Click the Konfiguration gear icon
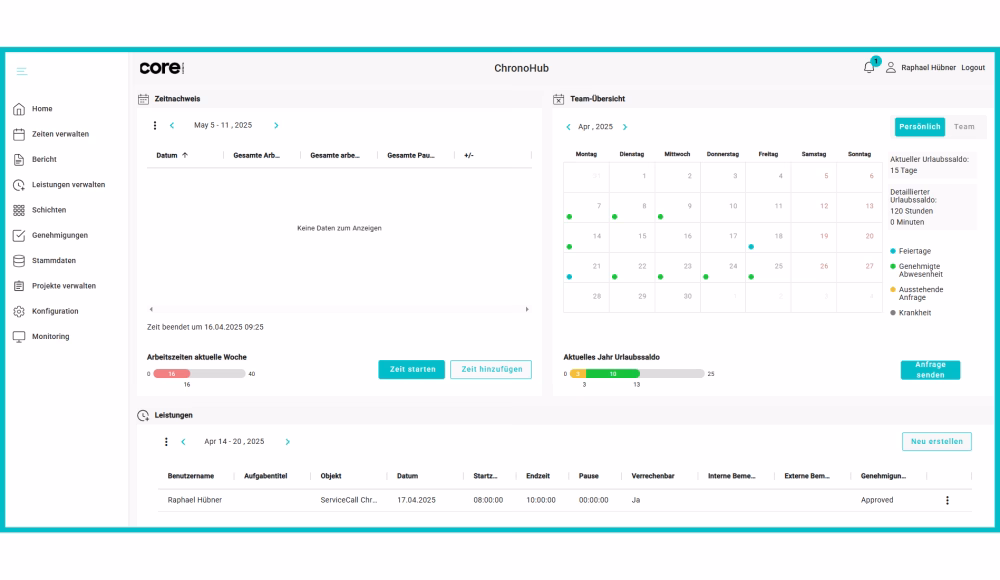Screen dimensions: 1000x580 [19, 311]
